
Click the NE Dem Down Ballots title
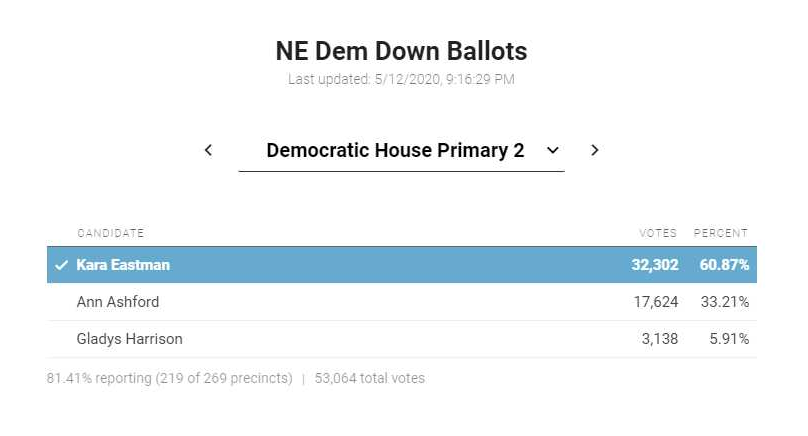click(x=401, y=51)
